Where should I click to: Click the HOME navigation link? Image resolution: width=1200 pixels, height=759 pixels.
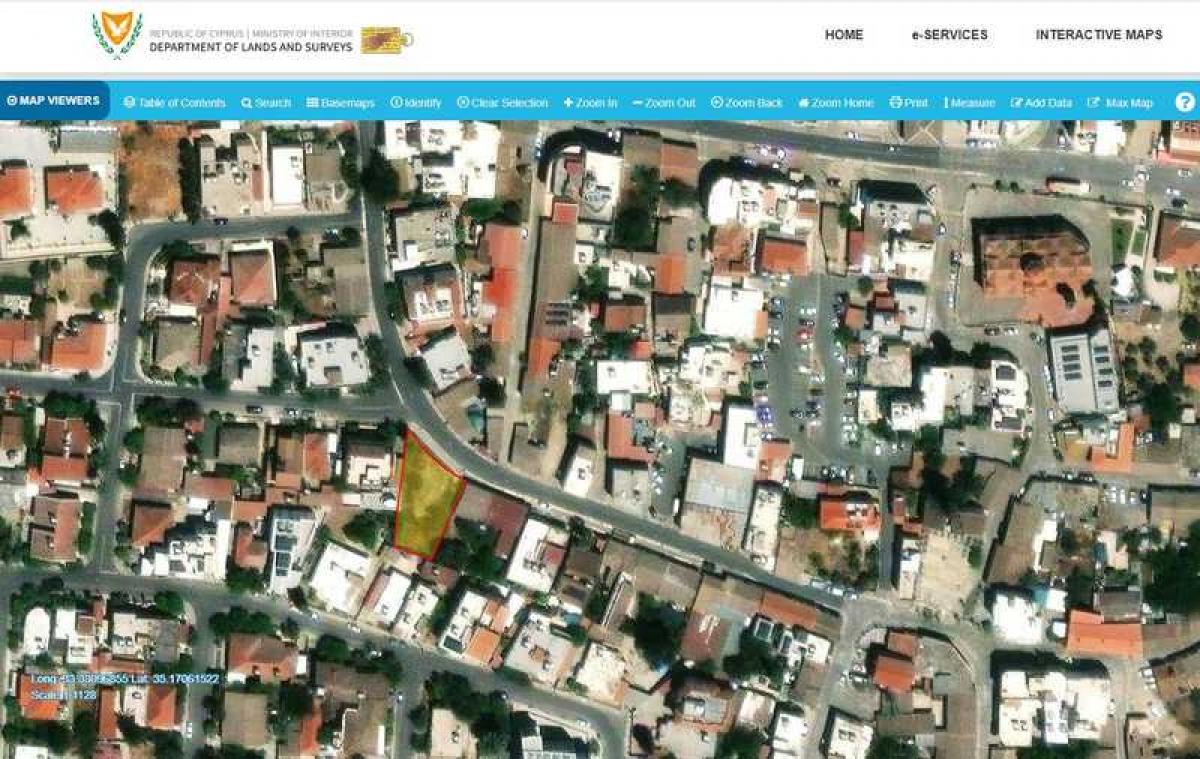(x=845, y=34)
